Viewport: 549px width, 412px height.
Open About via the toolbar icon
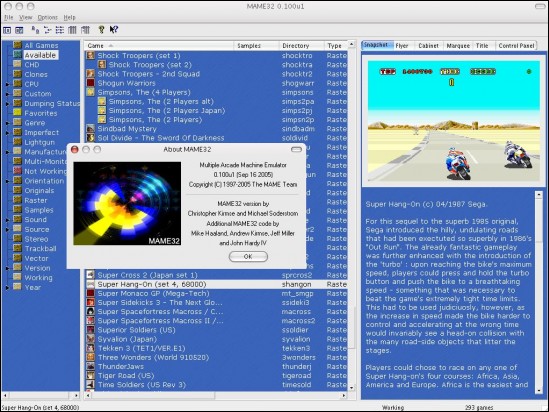(x=101, y=30)
